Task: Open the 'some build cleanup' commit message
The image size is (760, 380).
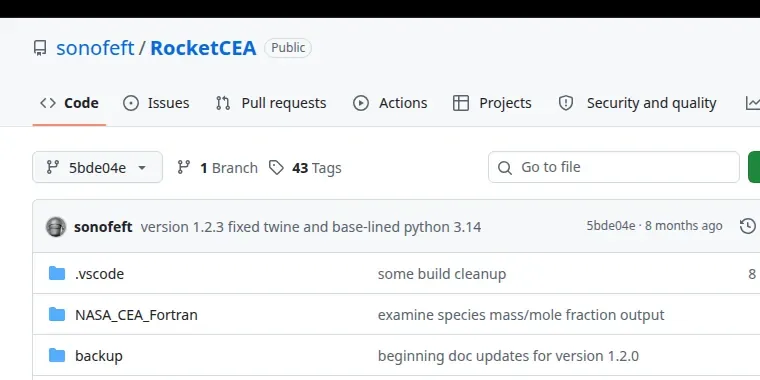Action: pyautogui.click(x=442, y=274)
